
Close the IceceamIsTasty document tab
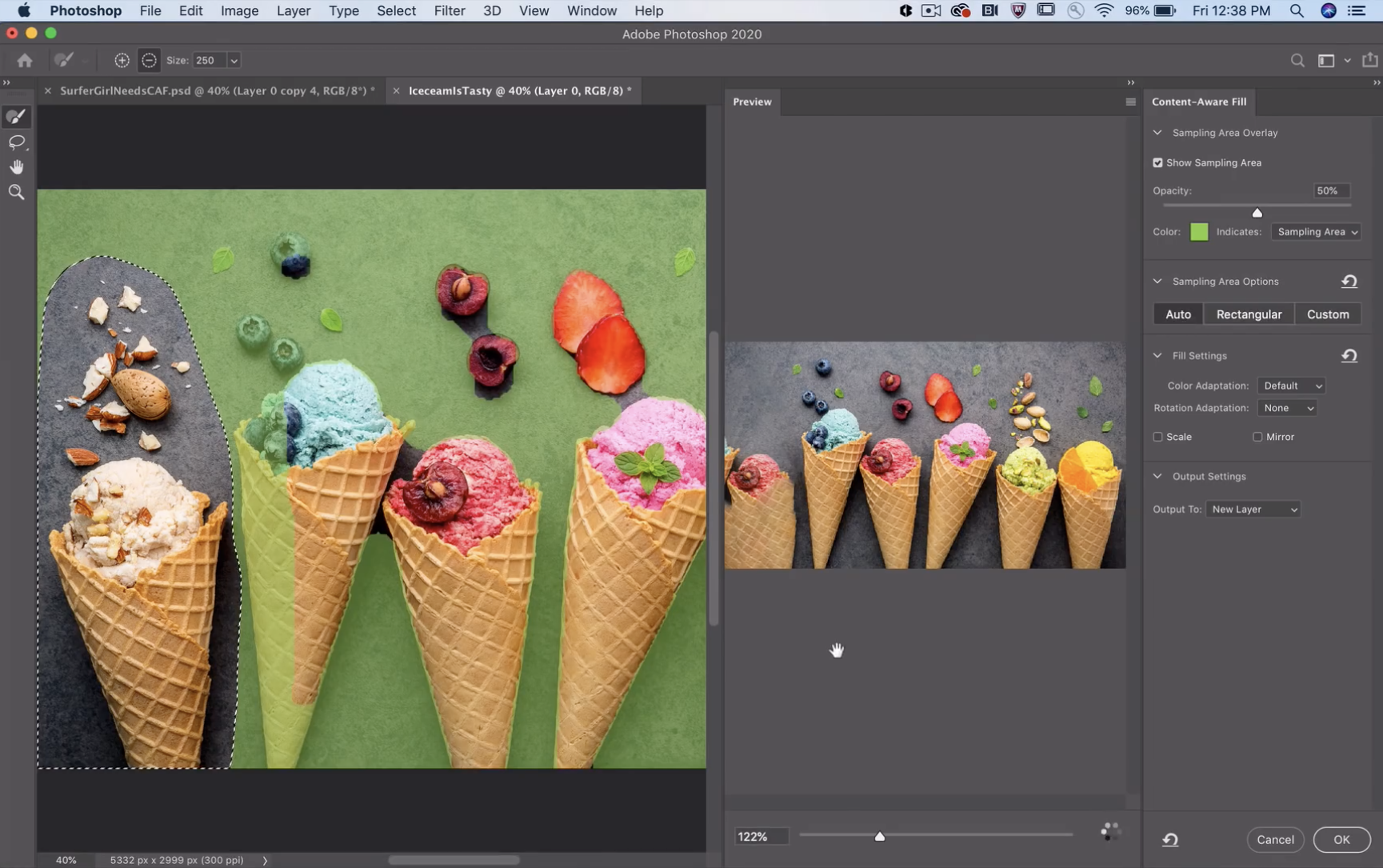pos(396,91)
